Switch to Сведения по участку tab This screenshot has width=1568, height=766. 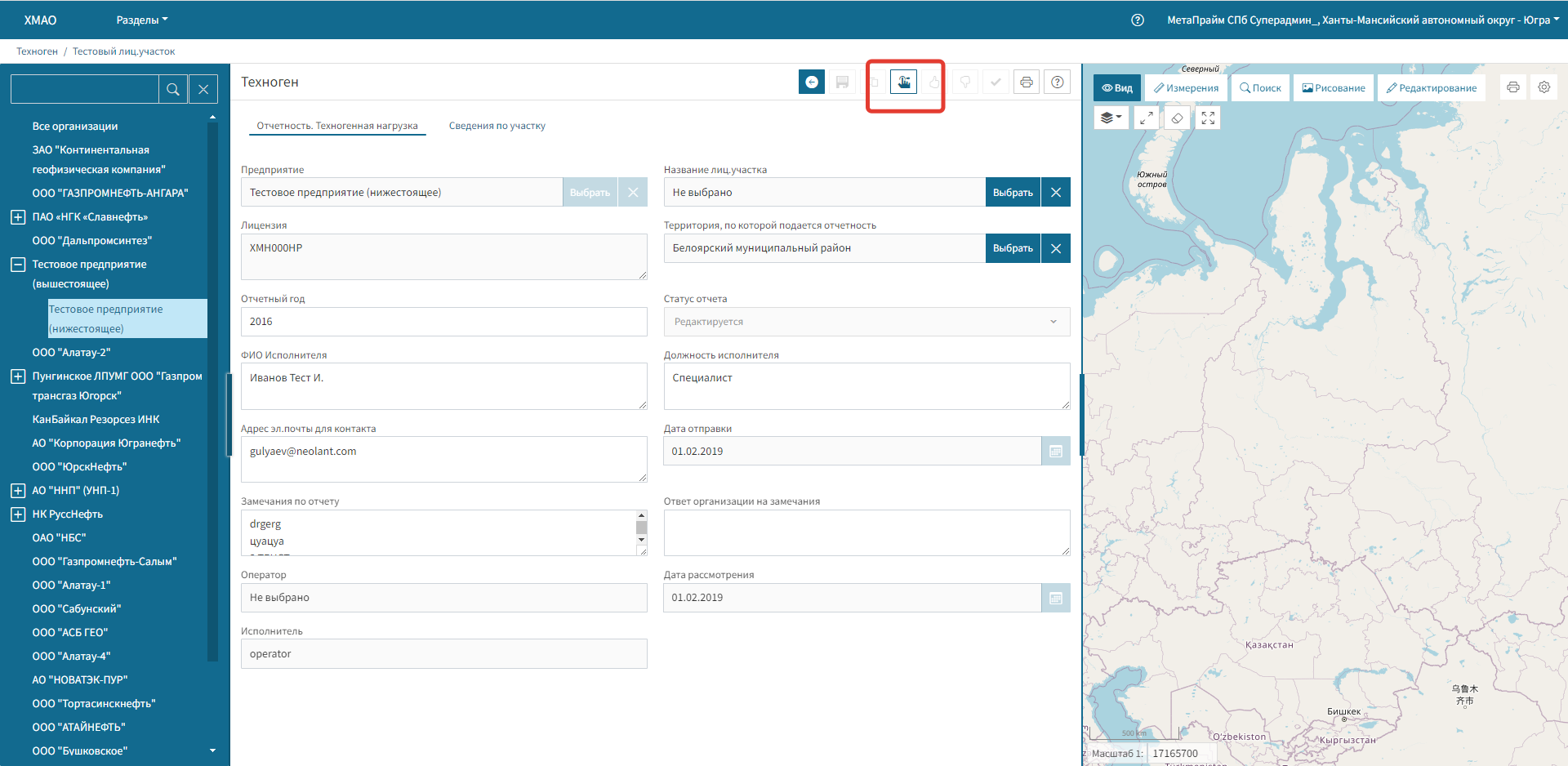pos(497,126)
